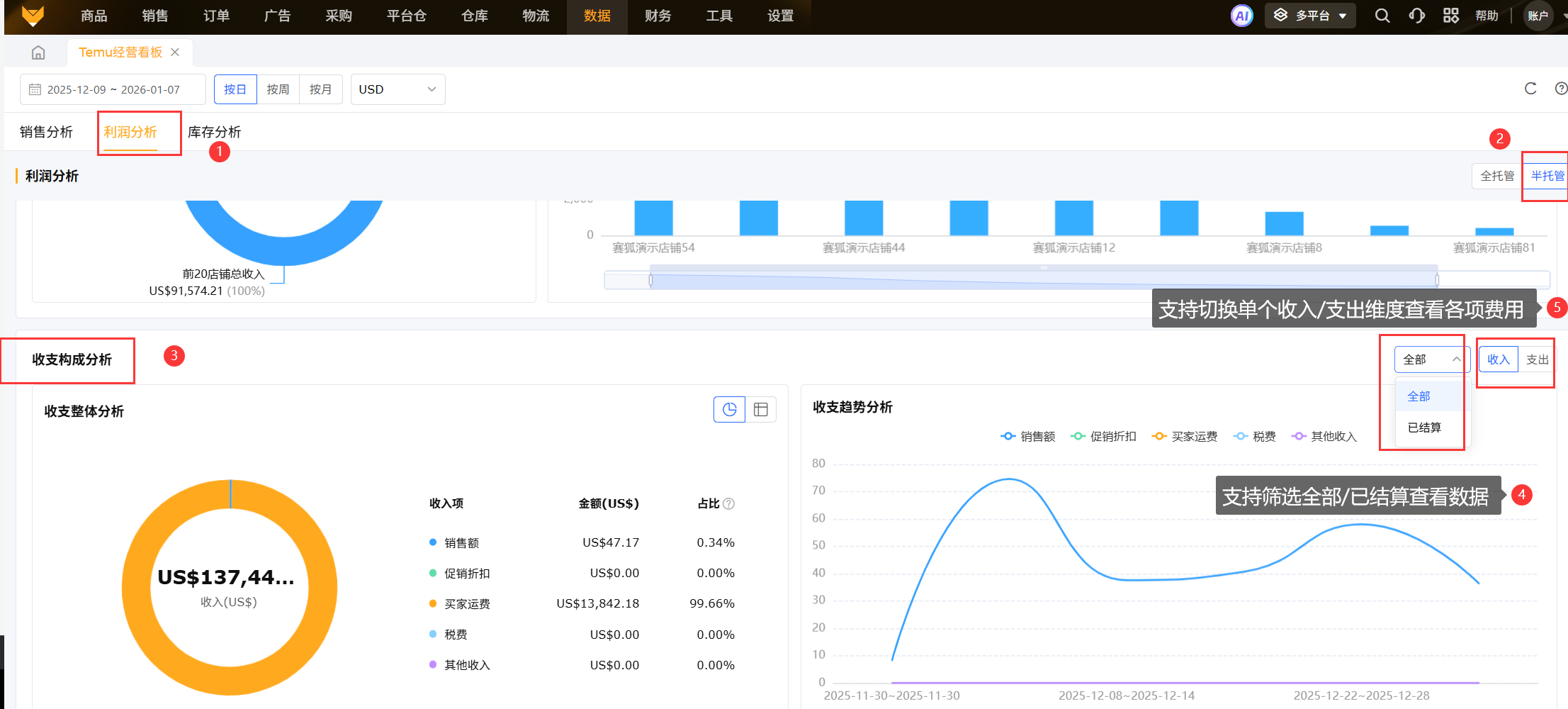
Task: Open the USD currency dropdown
Action: click(x=397, y=89)
